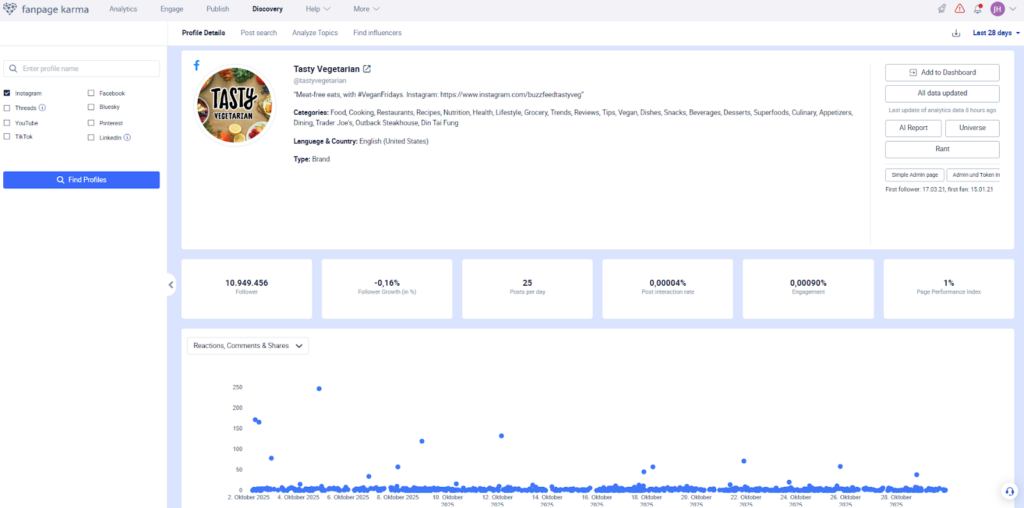
Task: Open the Find influencers tab
Action: [x=377, y=33]
